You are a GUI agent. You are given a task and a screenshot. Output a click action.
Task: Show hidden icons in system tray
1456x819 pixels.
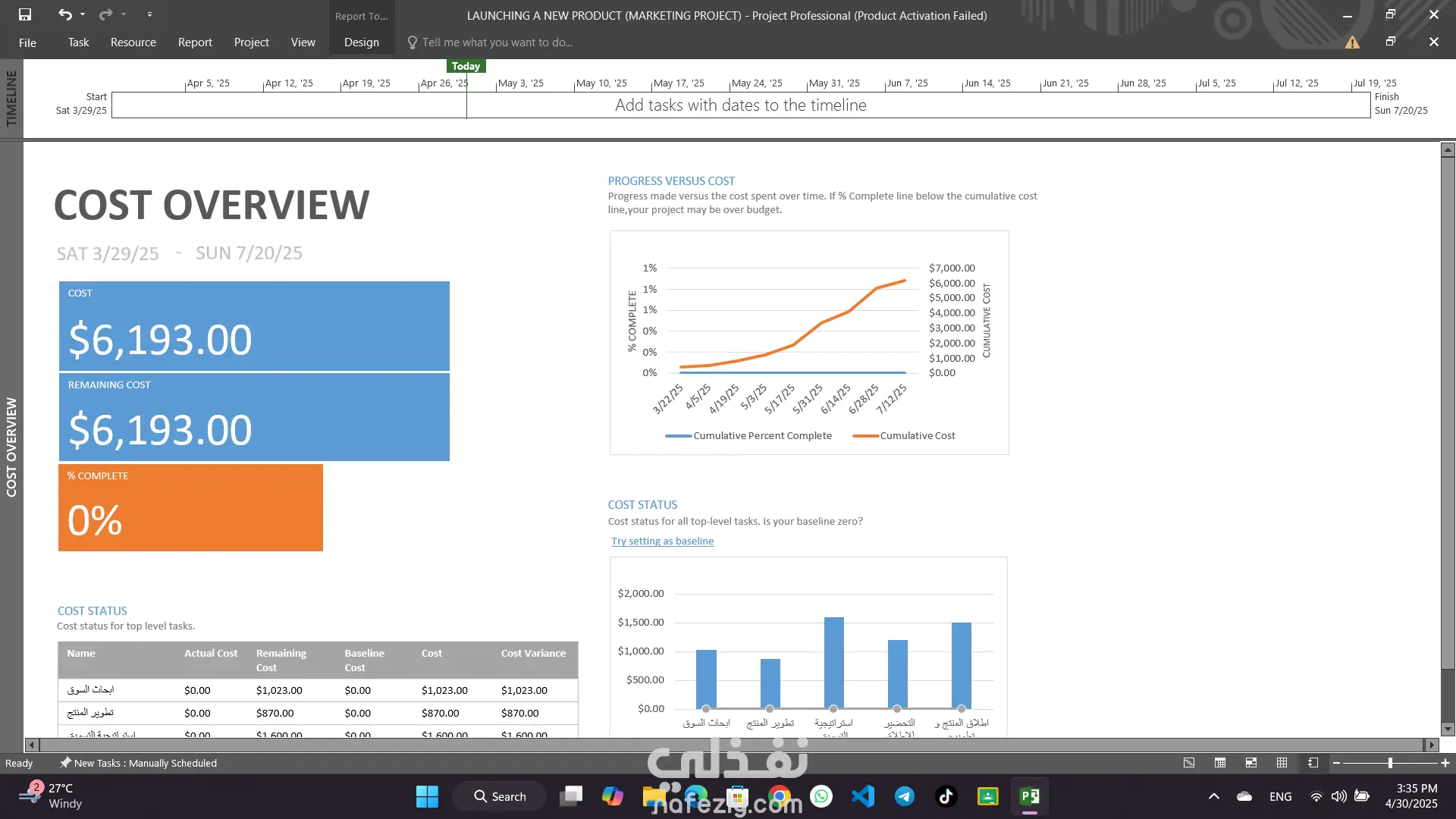click(1213, 796)
